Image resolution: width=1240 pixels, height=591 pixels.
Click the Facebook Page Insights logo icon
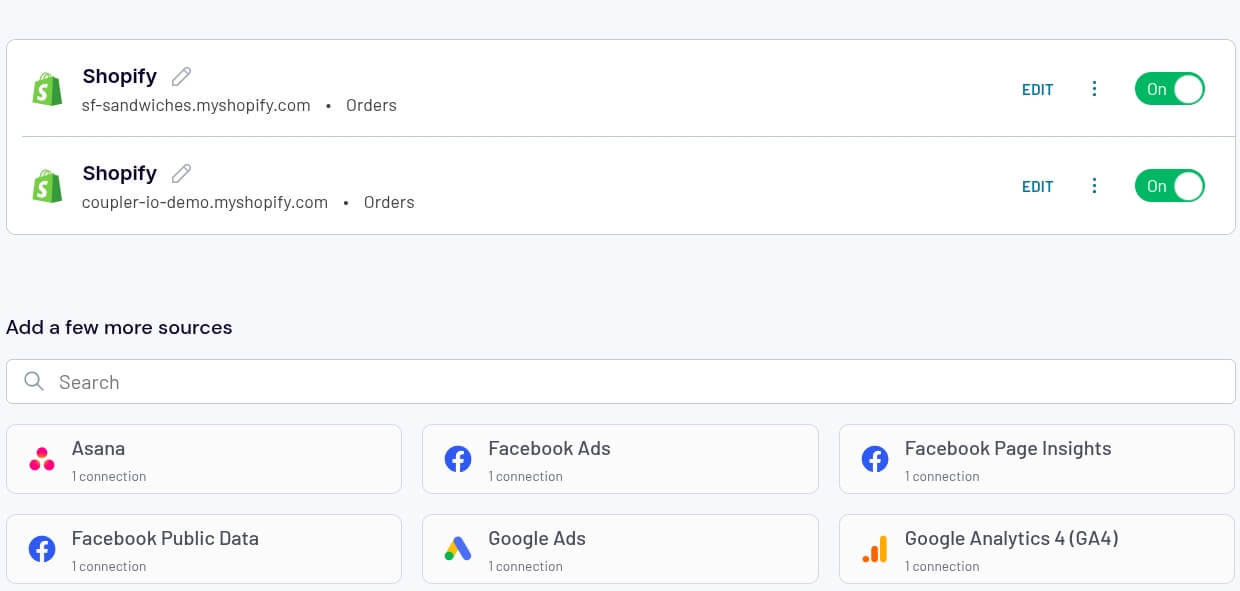(875, 459)
